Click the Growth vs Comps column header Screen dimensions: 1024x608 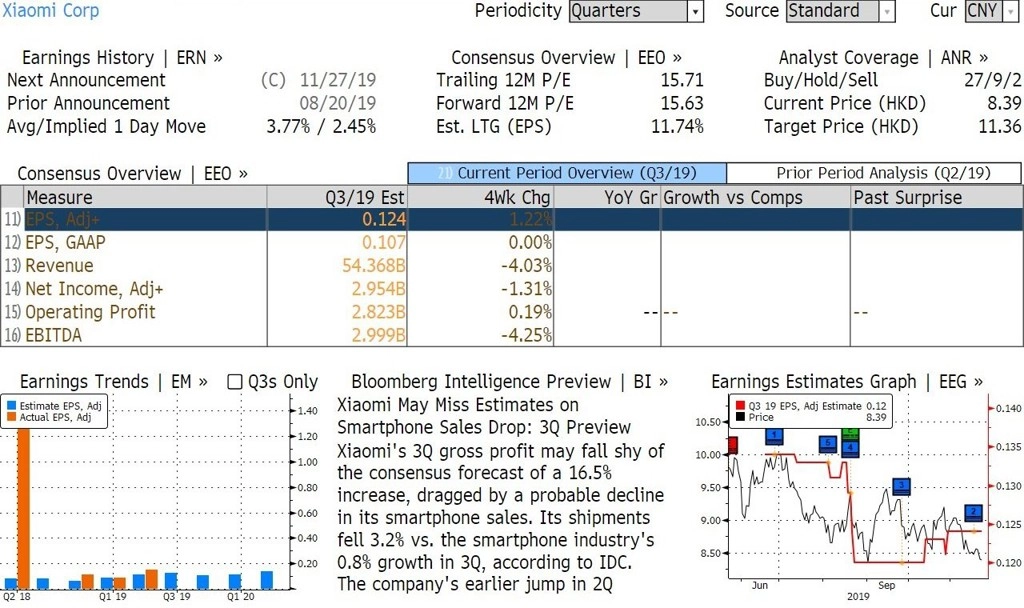(x=755, y=197)
